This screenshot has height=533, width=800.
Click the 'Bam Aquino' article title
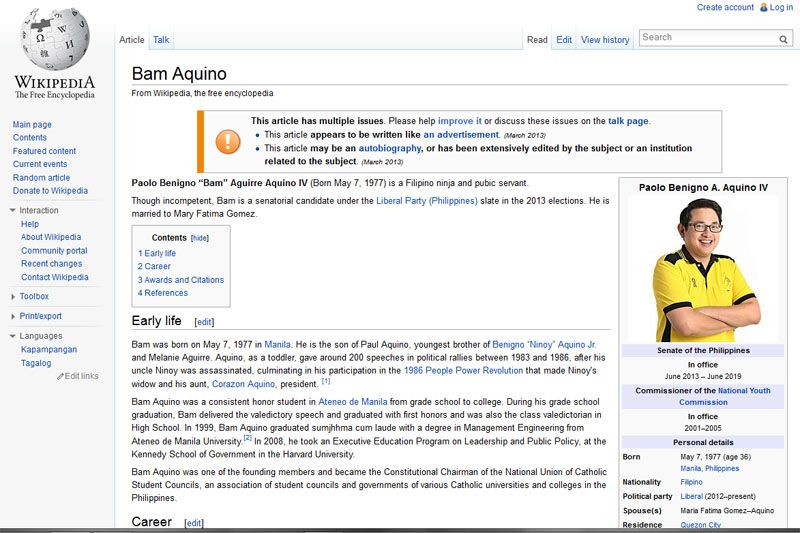click(x=179, y=74)
